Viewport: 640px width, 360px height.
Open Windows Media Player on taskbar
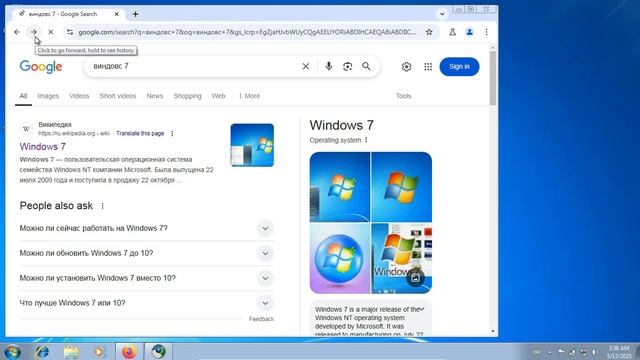tap(99, 351)
